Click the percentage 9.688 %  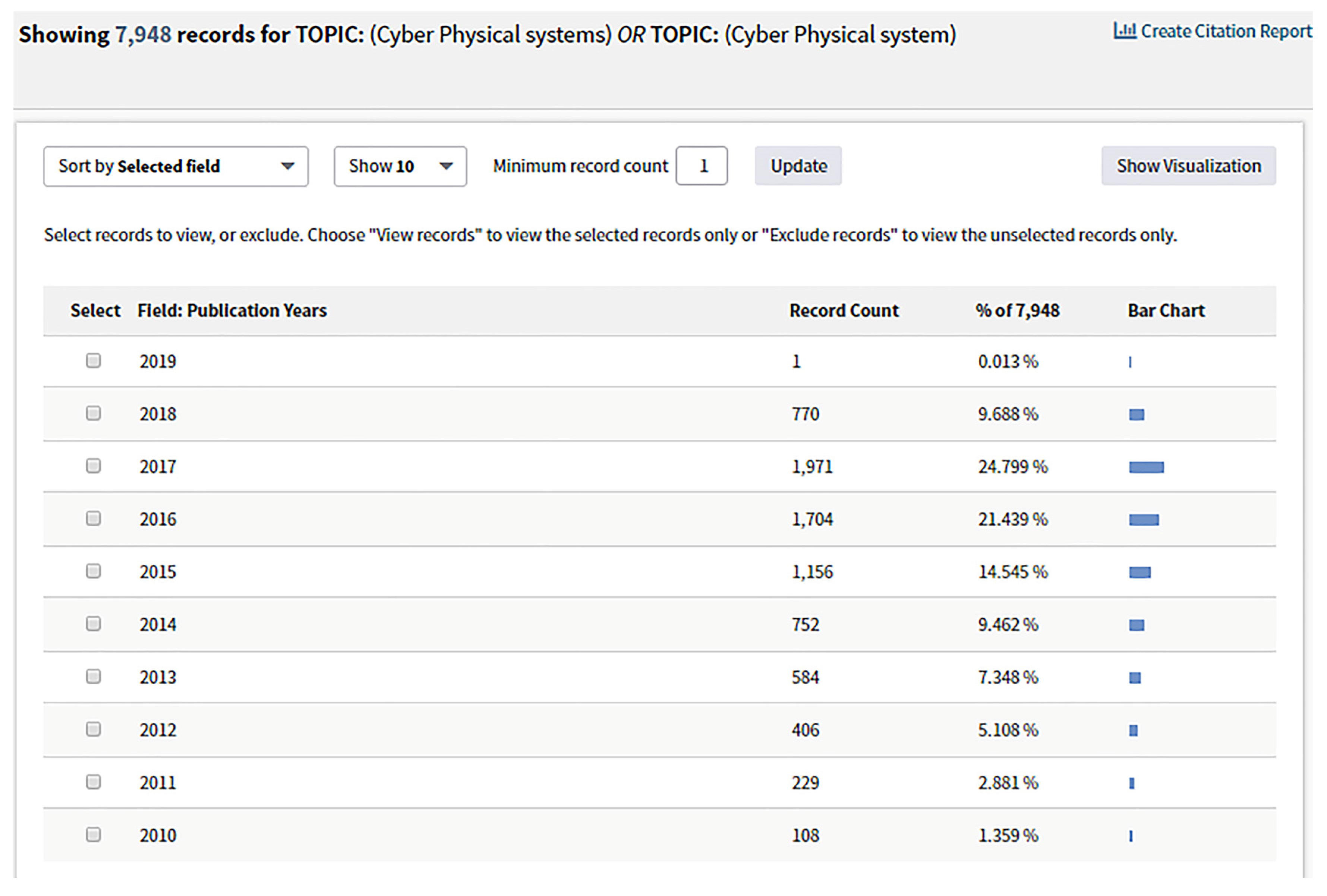point(1008,414)
